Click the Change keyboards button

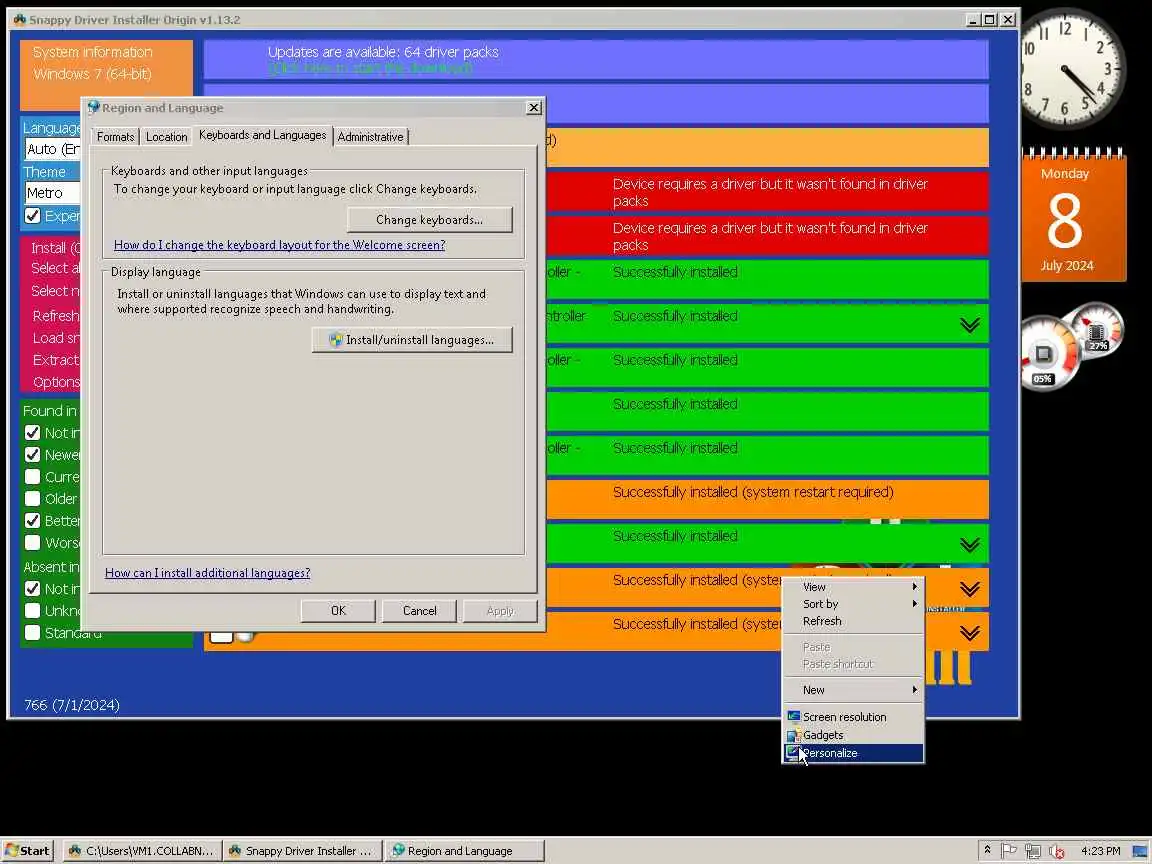[x=430, y=220]
